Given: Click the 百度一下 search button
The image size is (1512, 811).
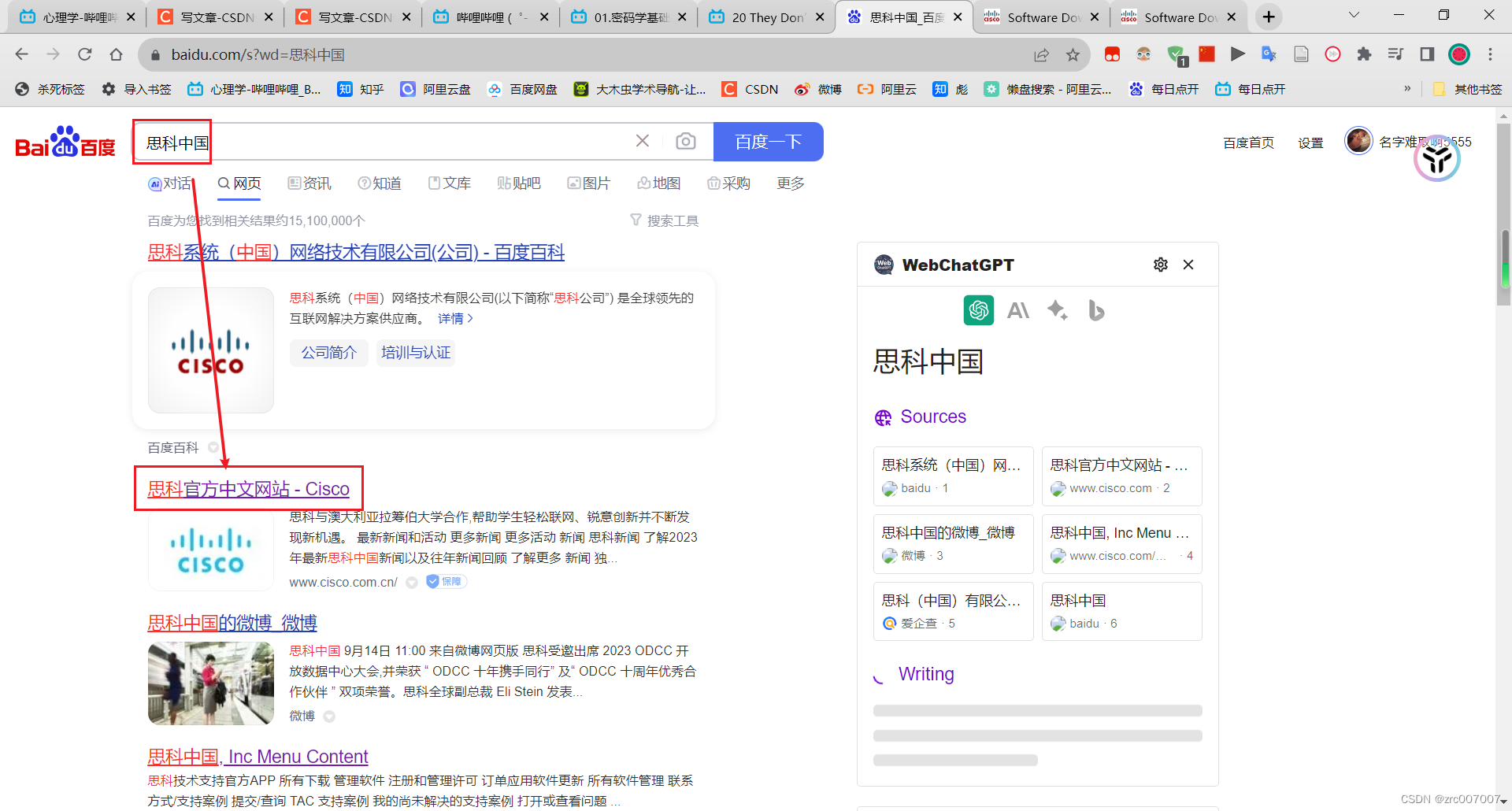Looking at the screenshot, I should [x=768, y=142].
